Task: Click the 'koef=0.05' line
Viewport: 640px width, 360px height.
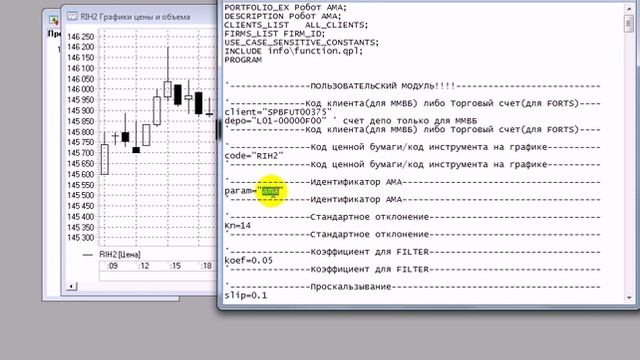Action: click(248, 260)
